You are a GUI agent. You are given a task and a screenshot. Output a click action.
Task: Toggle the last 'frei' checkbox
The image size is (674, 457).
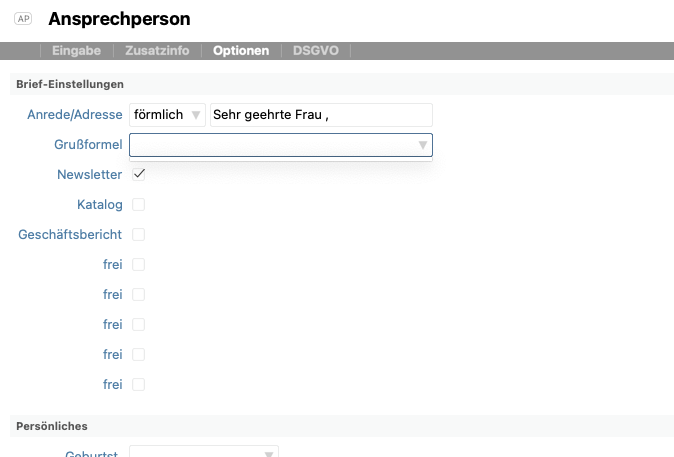(x=139, y=385)
